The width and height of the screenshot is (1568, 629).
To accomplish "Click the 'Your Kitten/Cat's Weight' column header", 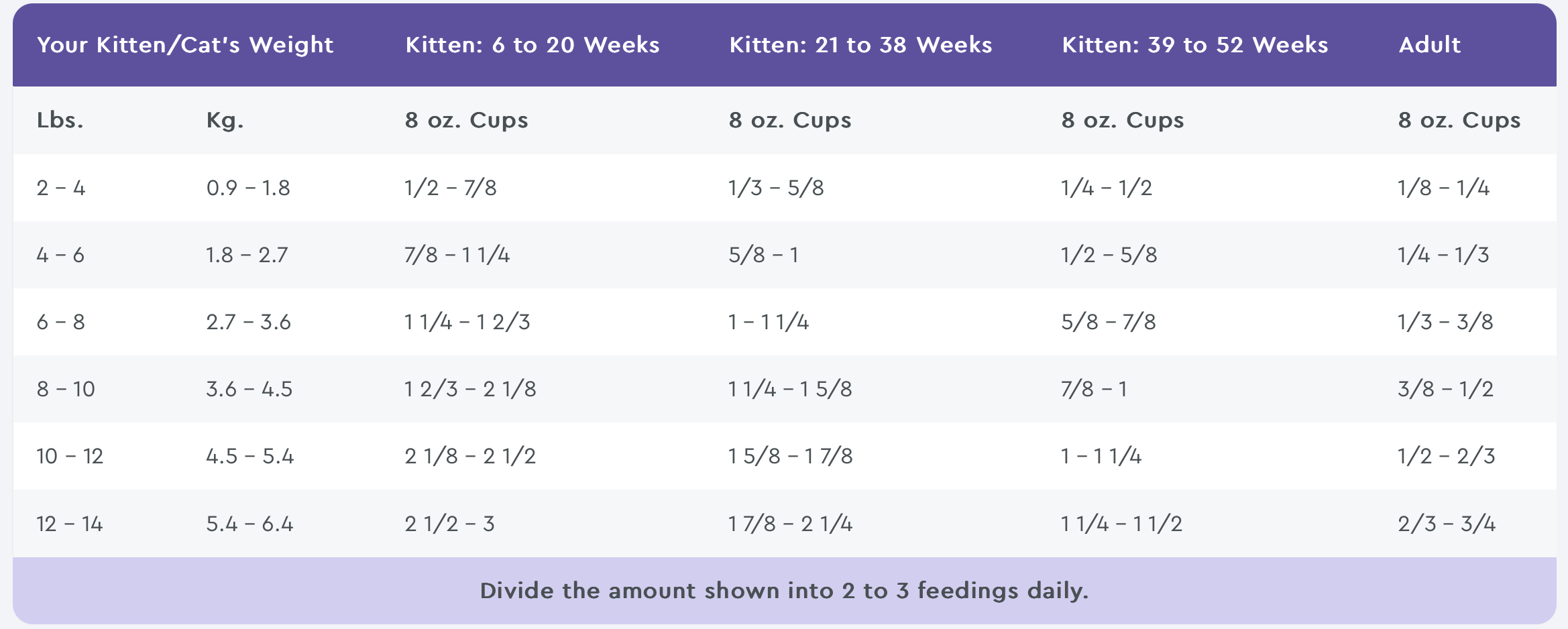I will [x=185, y=45].
